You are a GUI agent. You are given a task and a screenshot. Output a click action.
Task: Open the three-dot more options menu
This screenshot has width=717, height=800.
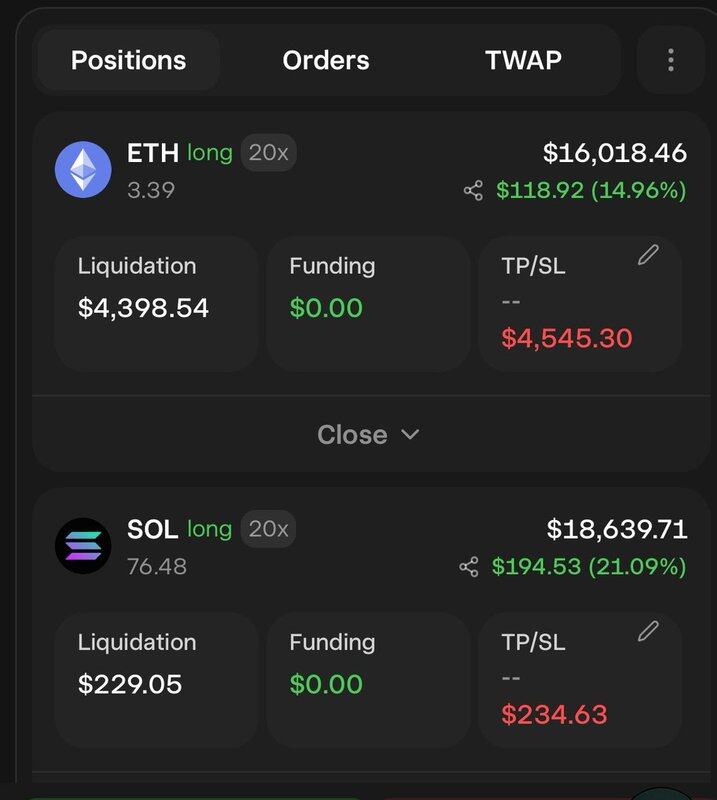point(671,60)
